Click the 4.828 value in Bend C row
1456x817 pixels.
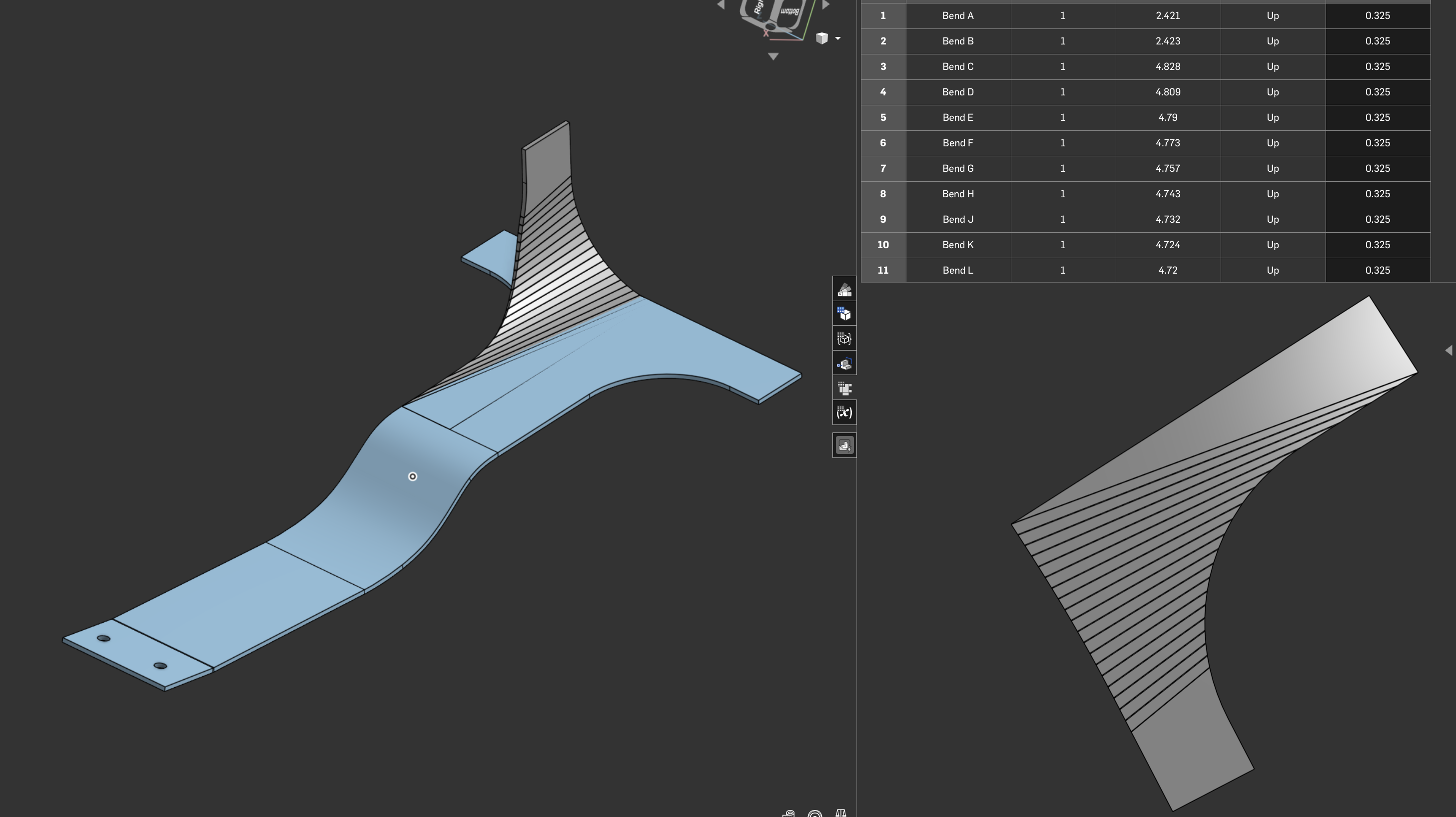[1168, 67]
